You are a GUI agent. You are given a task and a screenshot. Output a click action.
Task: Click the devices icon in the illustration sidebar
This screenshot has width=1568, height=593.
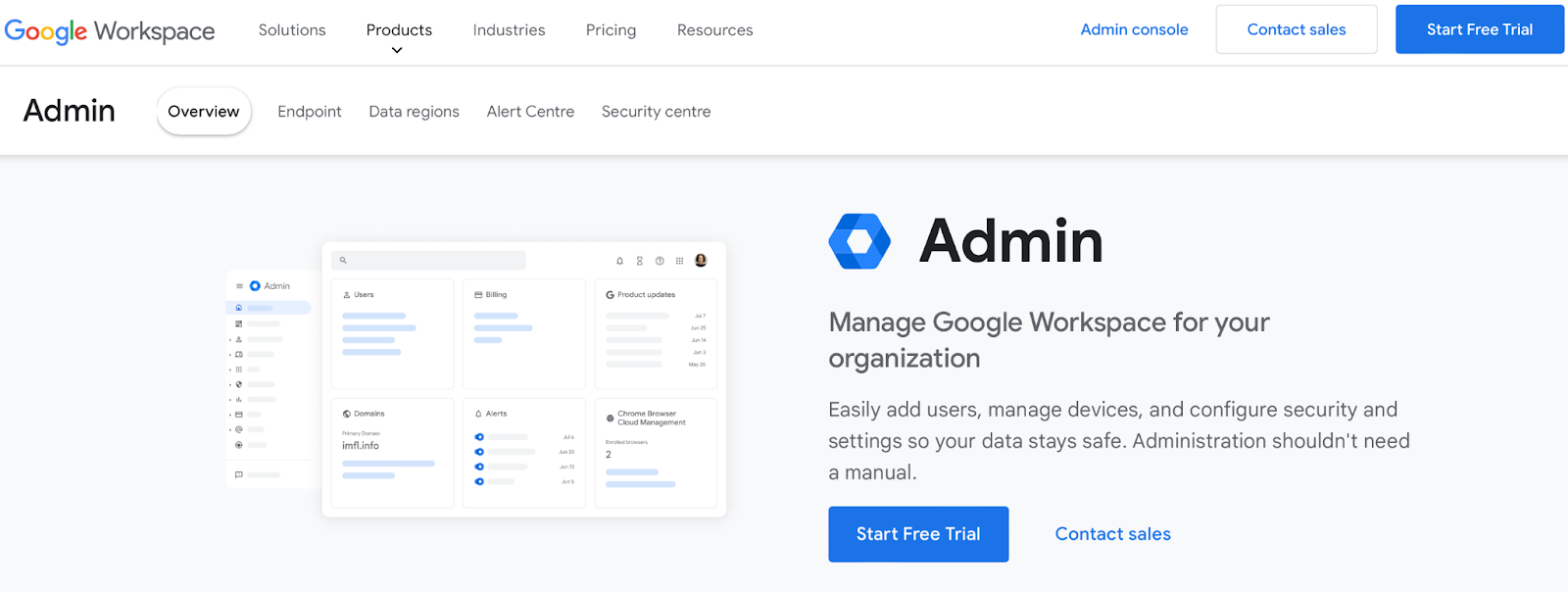point(238,354)
